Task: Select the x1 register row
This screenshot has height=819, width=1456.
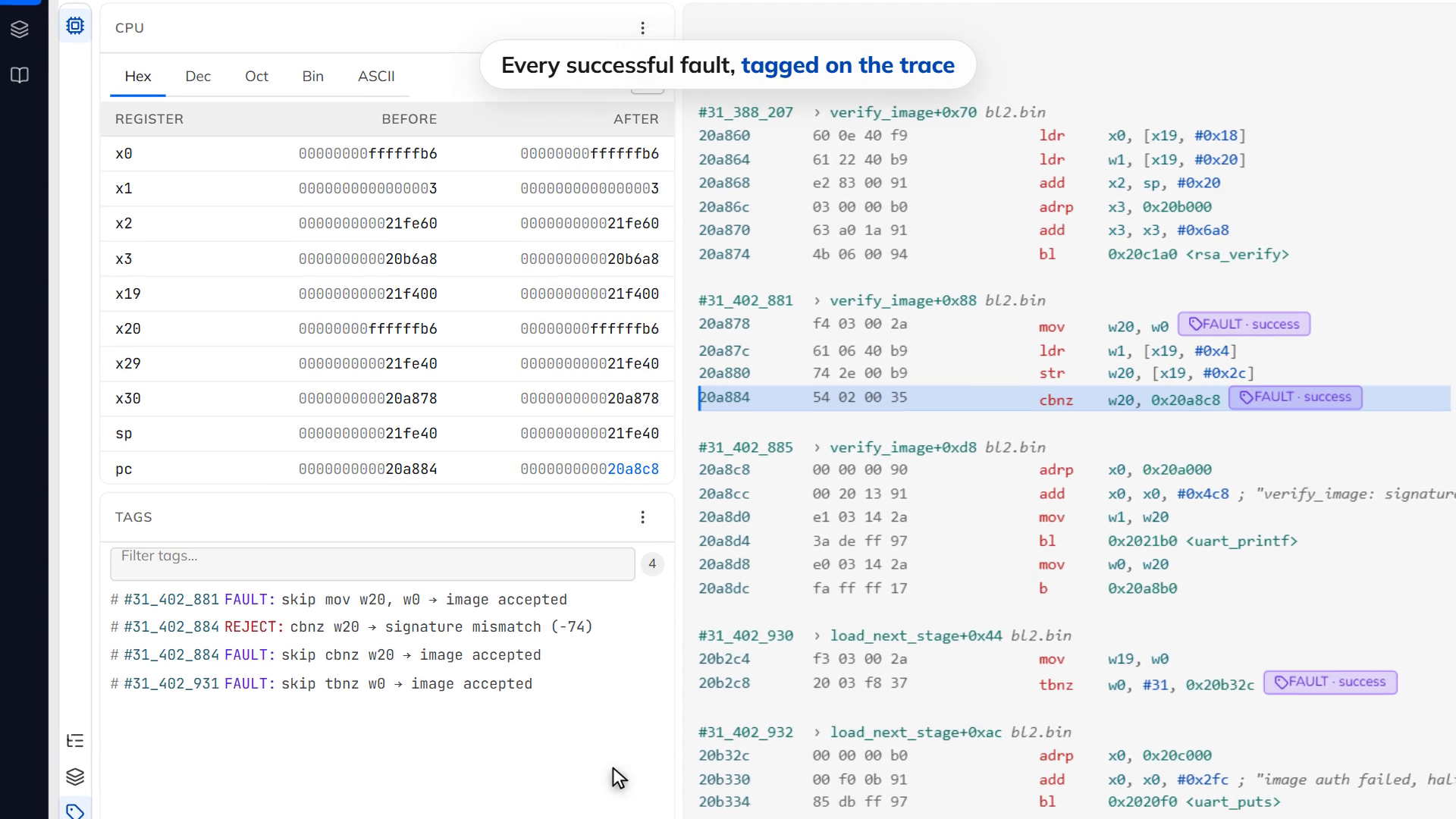Action: click(x=387, y=189)
